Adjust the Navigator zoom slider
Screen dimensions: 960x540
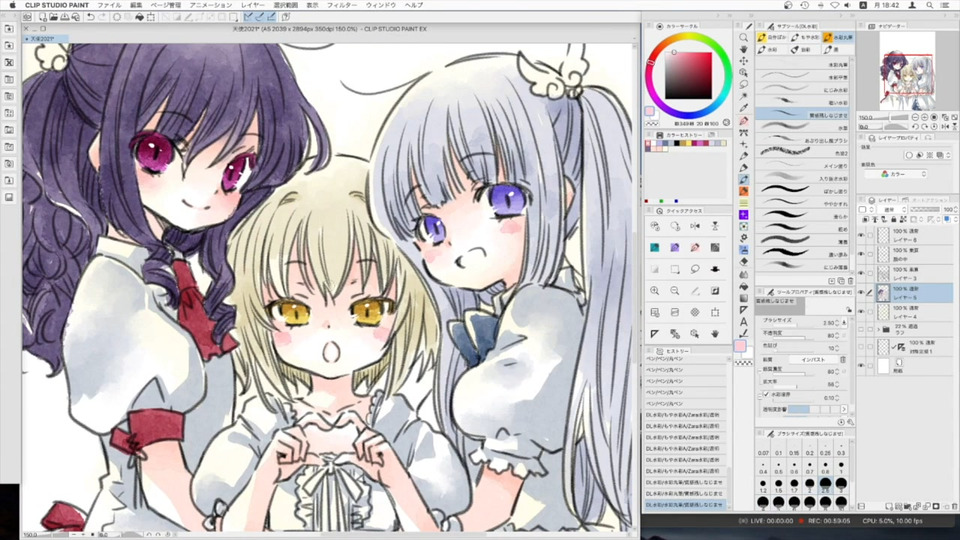pyautogui.click(x=891, y=118)
